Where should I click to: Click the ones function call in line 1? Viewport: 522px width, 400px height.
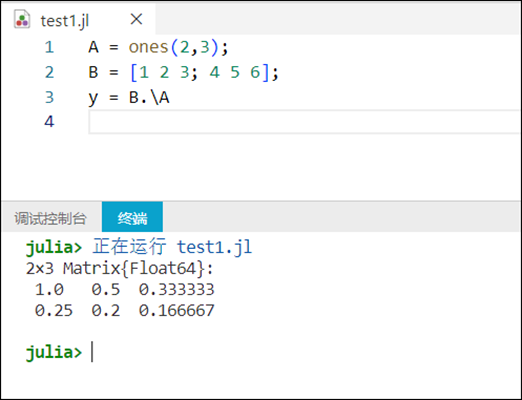(x=148, y=47)
